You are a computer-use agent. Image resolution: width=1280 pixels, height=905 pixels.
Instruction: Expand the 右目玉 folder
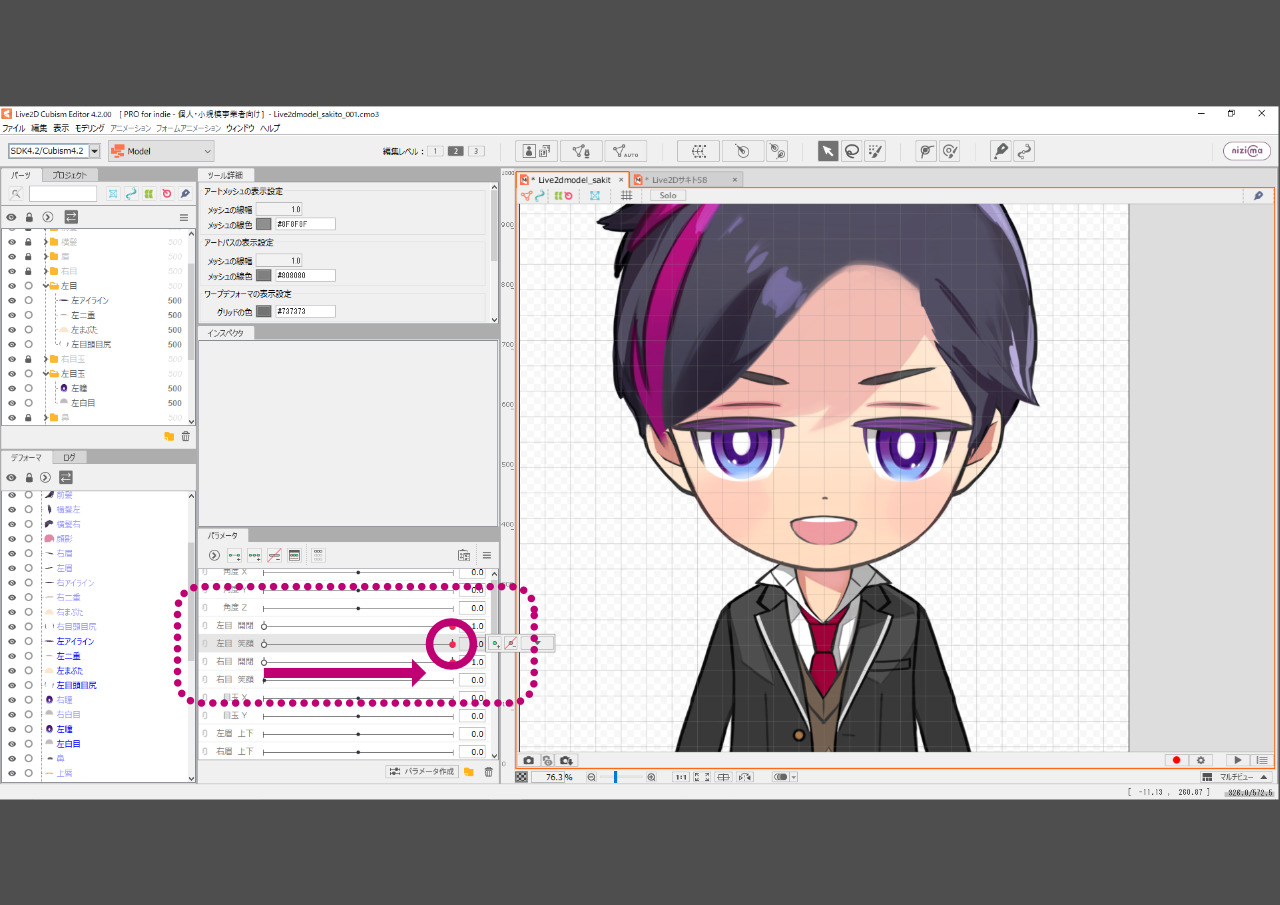coord(46,359)
